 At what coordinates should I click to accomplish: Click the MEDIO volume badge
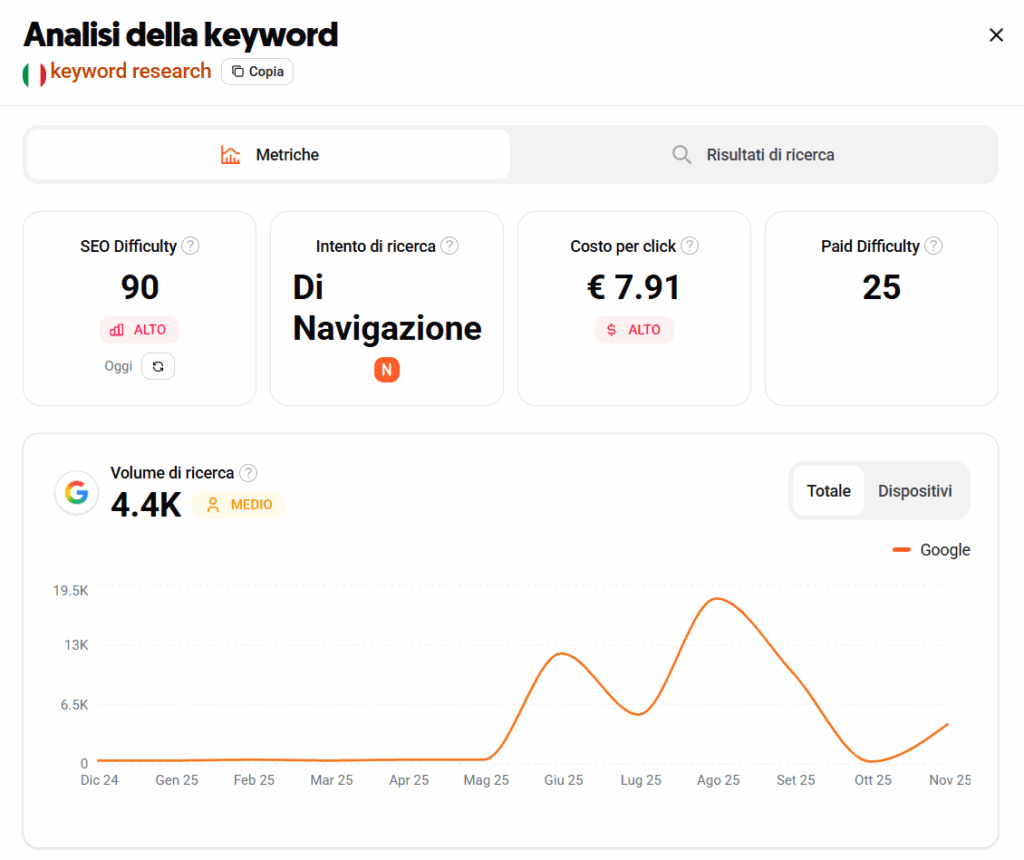(x=238, y=506)
